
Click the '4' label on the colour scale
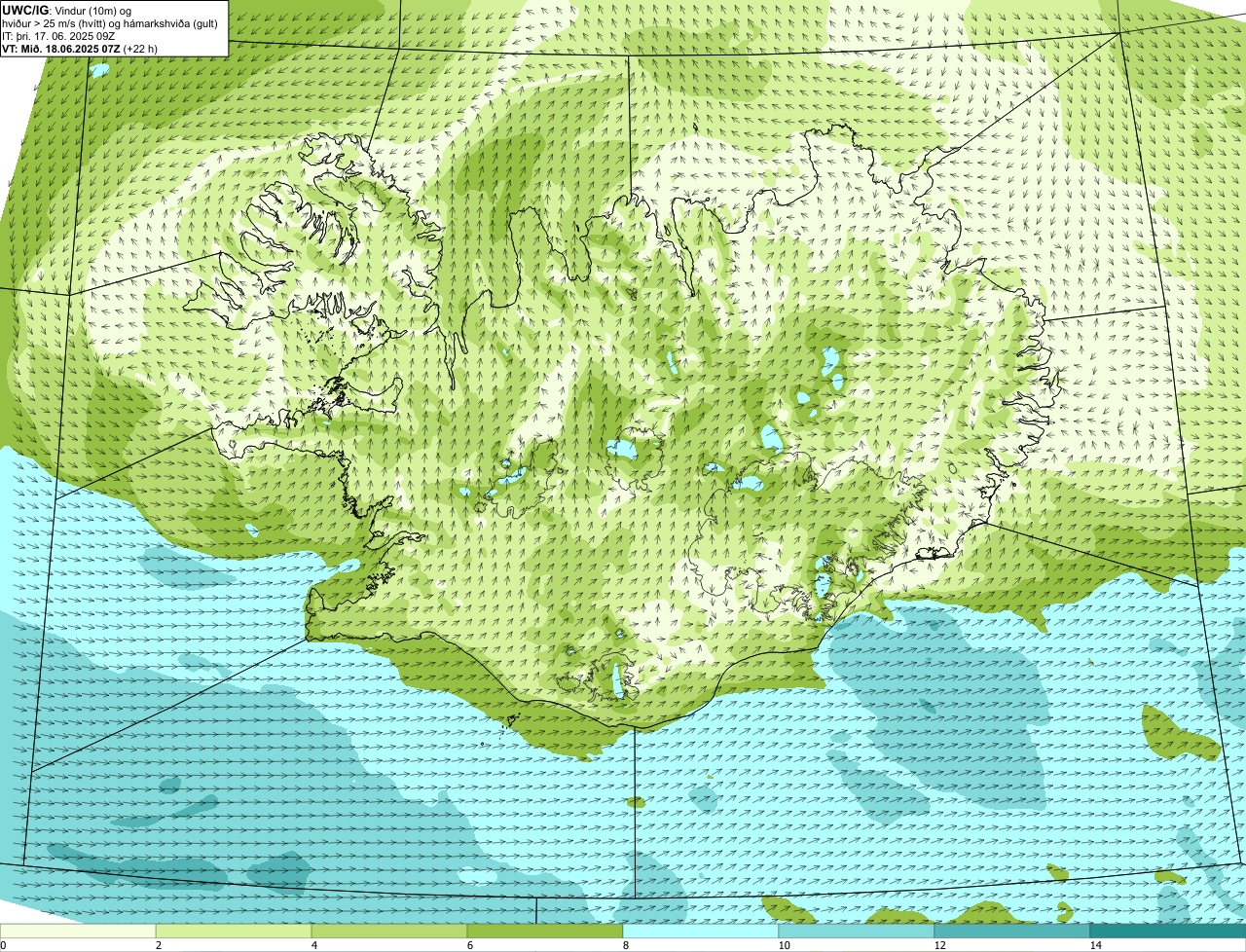313,945
